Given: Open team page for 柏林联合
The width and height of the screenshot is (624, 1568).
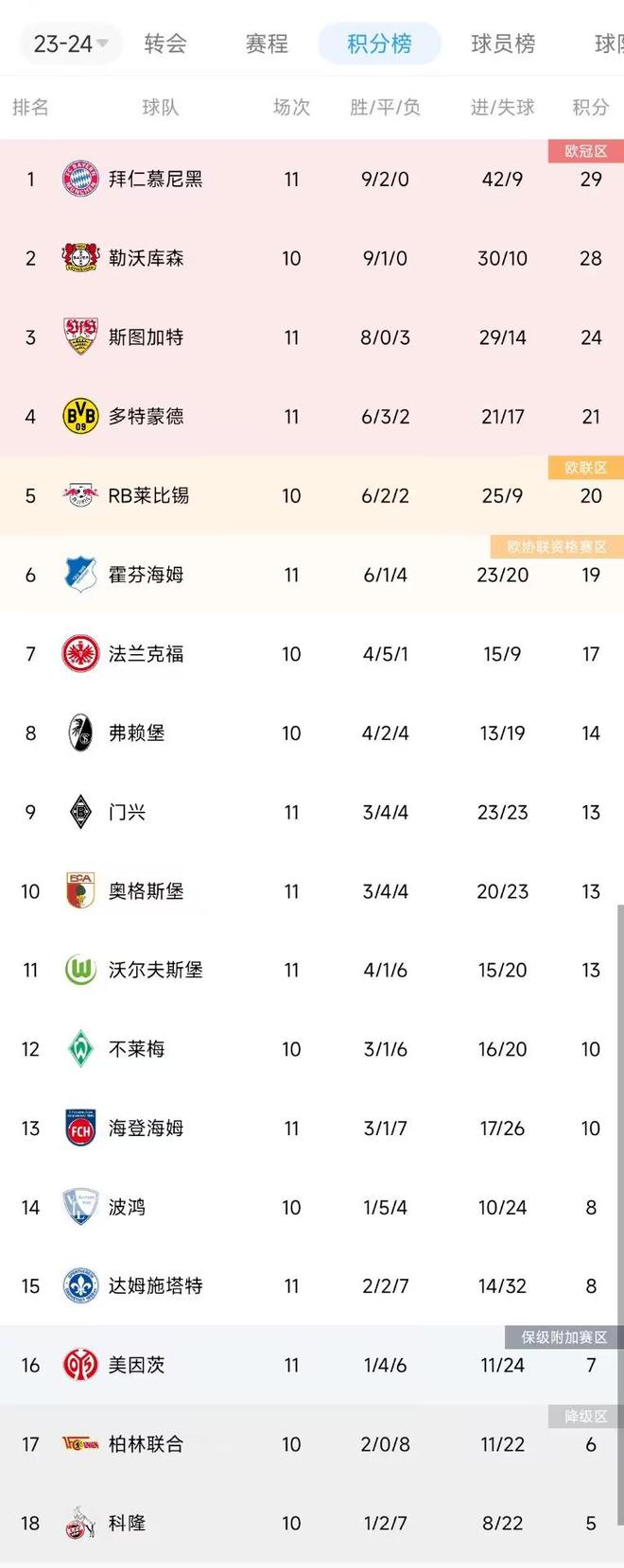Looking at the screenshot, I should click(x=147, y=1444).
